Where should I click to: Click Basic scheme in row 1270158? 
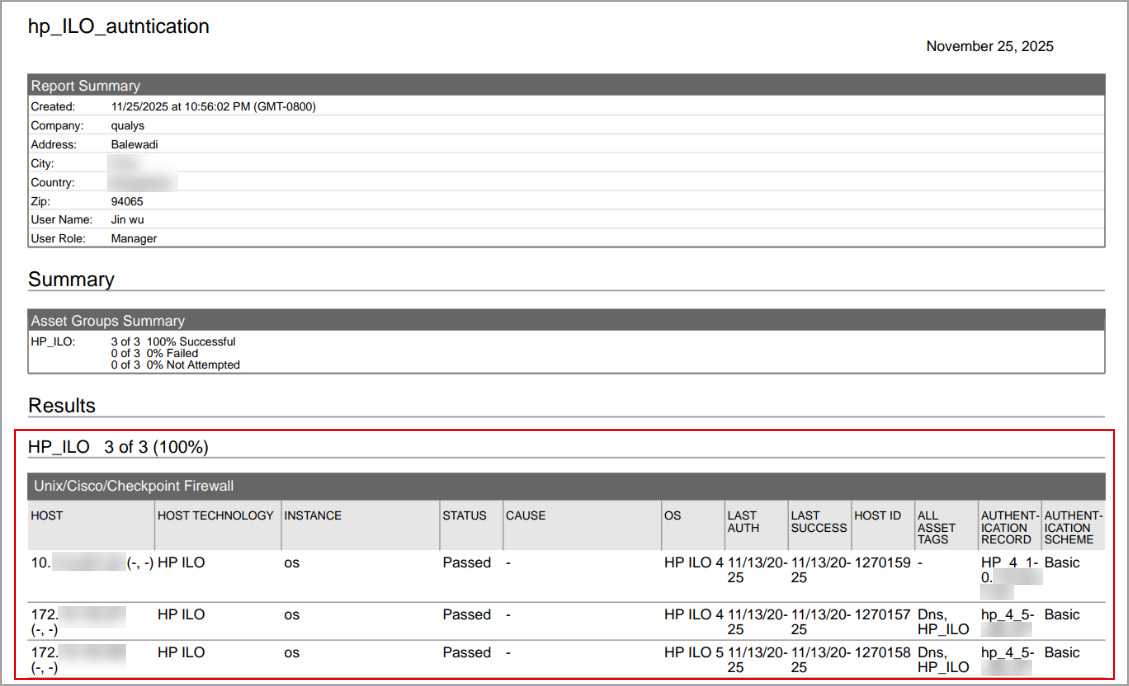coord(1062,652)
